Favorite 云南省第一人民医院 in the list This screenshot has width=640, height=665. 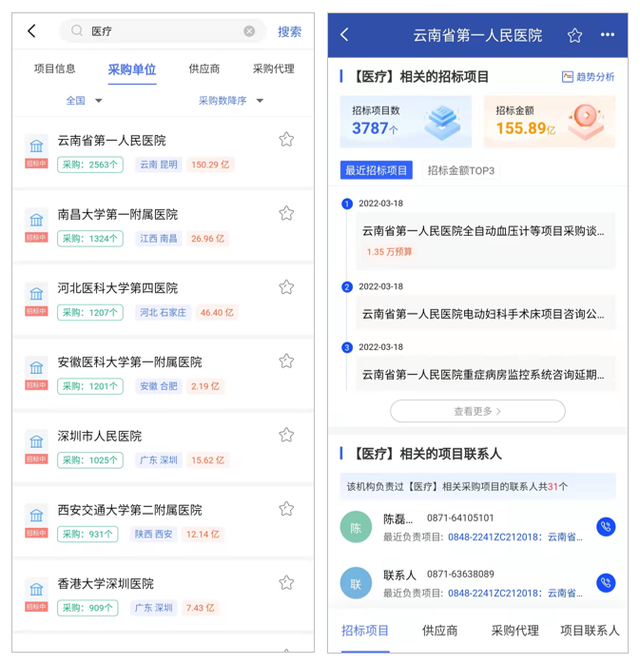[286, 140]
